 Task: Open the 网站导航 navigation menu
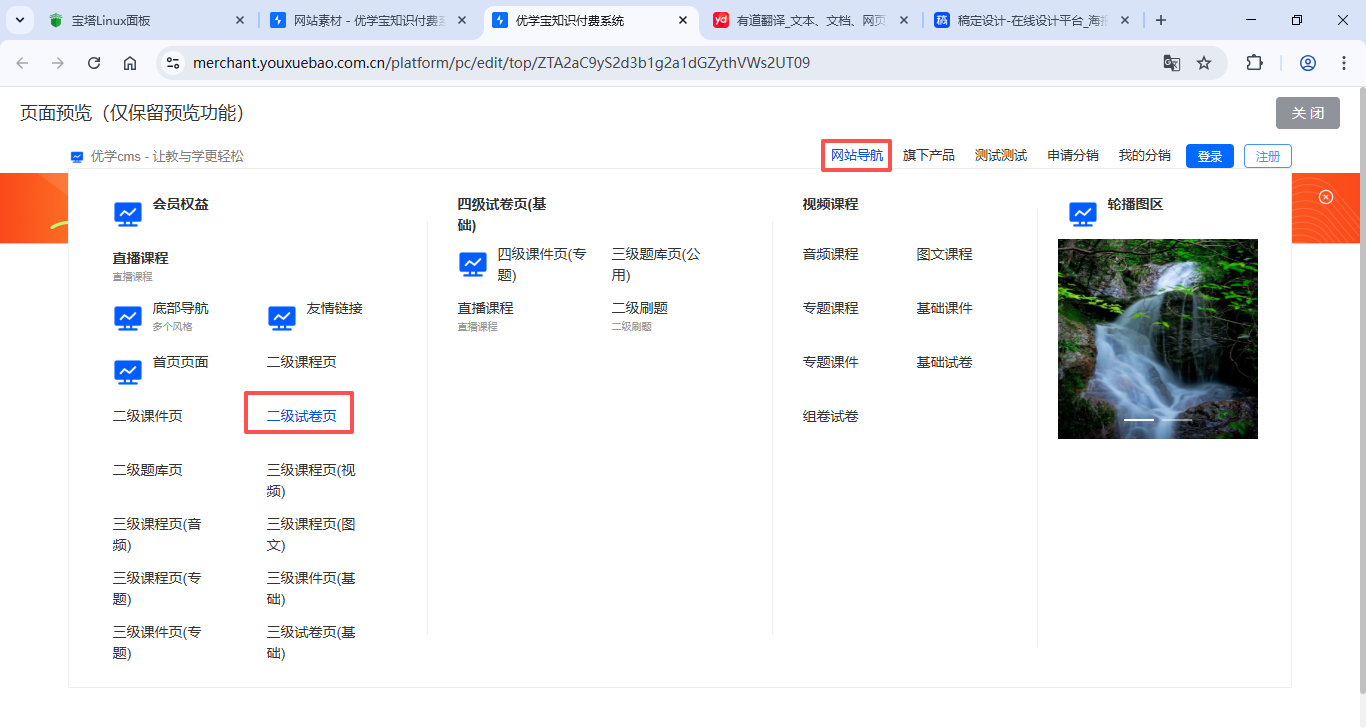(x=857, y=155)
